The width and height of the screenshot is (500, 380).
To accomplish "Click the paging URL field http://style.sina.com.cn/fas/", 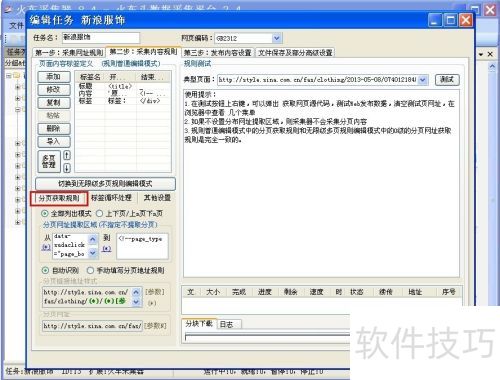I will coord(92,326).
